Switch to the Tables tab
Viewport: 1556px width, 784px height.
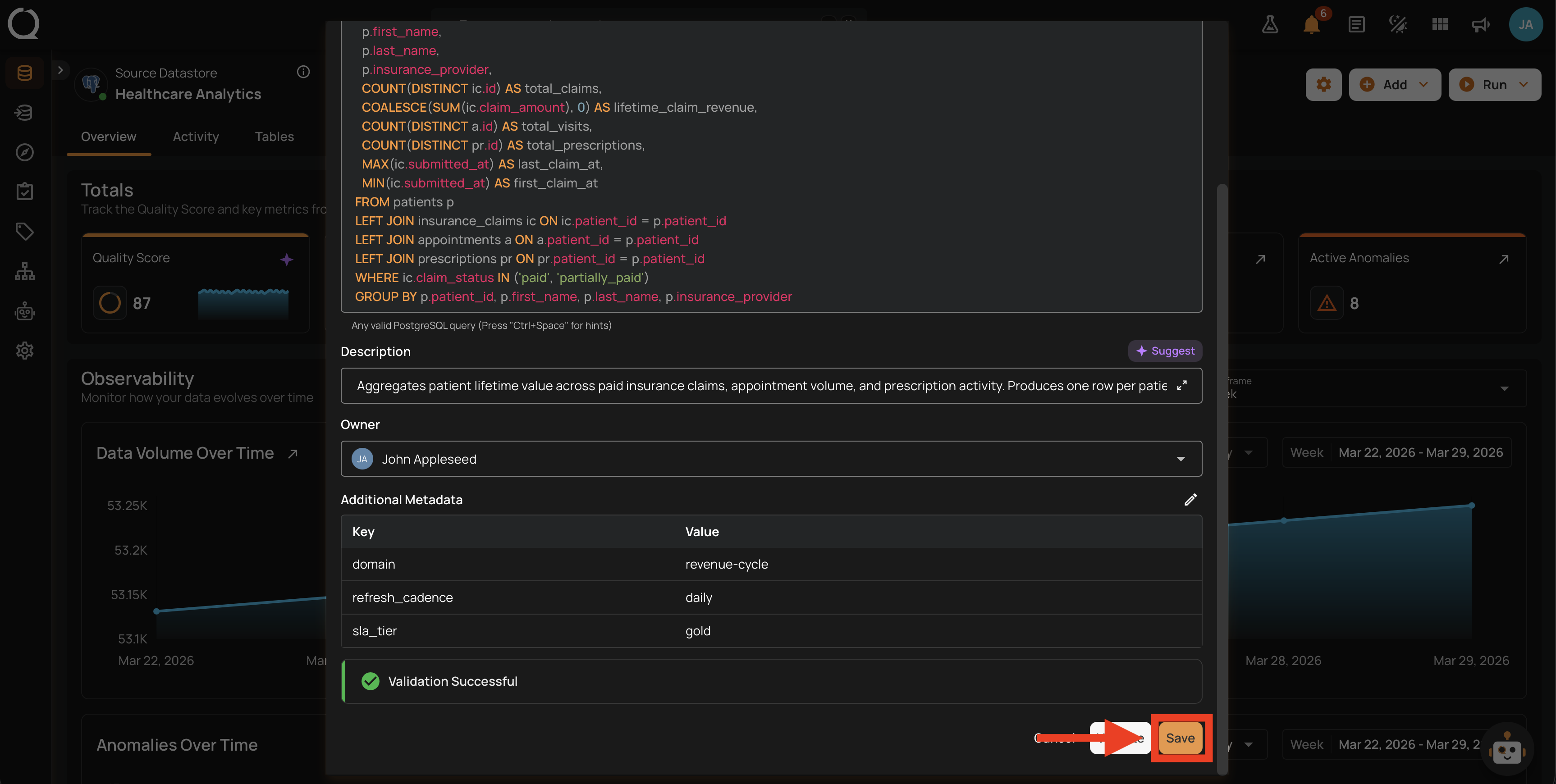click(x=274, y=137)
